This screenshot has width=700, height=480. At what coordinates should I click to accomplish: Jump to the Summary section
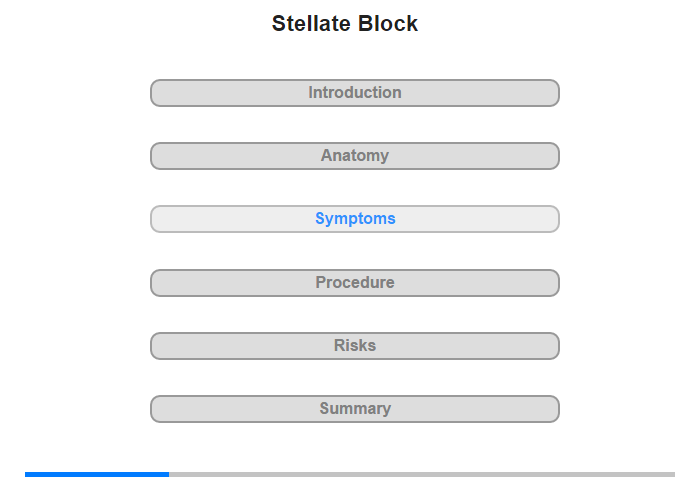click(x=355, y=409)
